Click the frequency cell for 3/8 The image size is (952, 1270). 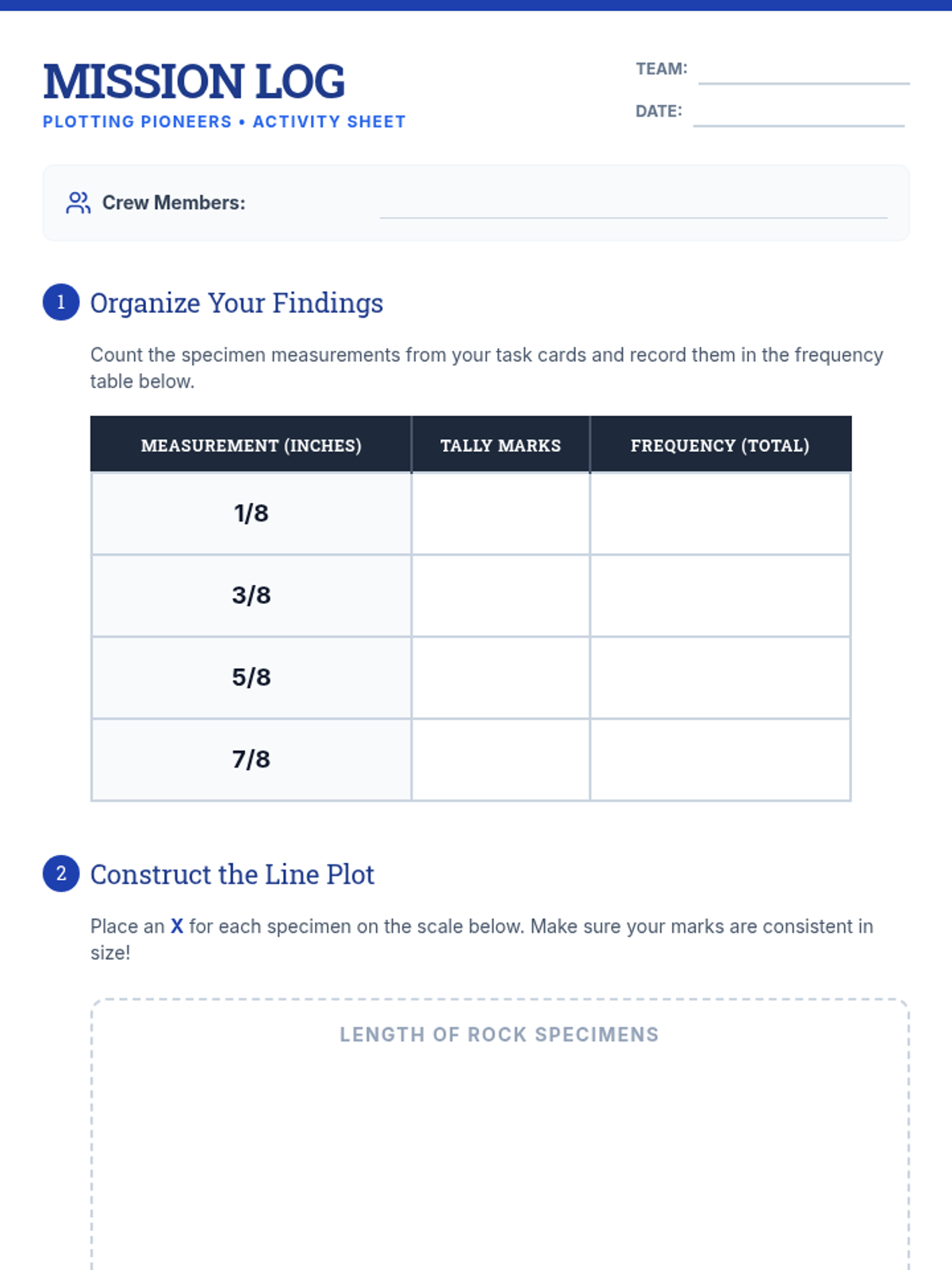coord(720,595)
